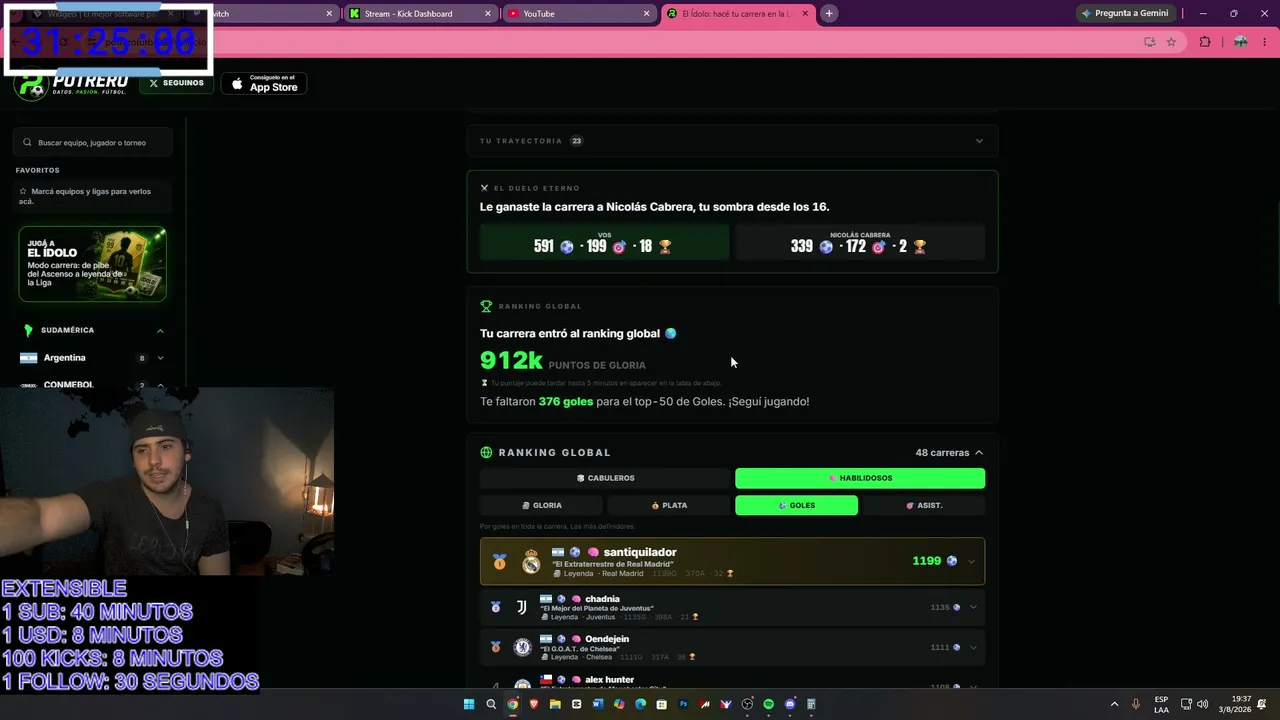Show hidden system tray icons

tap(1115, 704)
